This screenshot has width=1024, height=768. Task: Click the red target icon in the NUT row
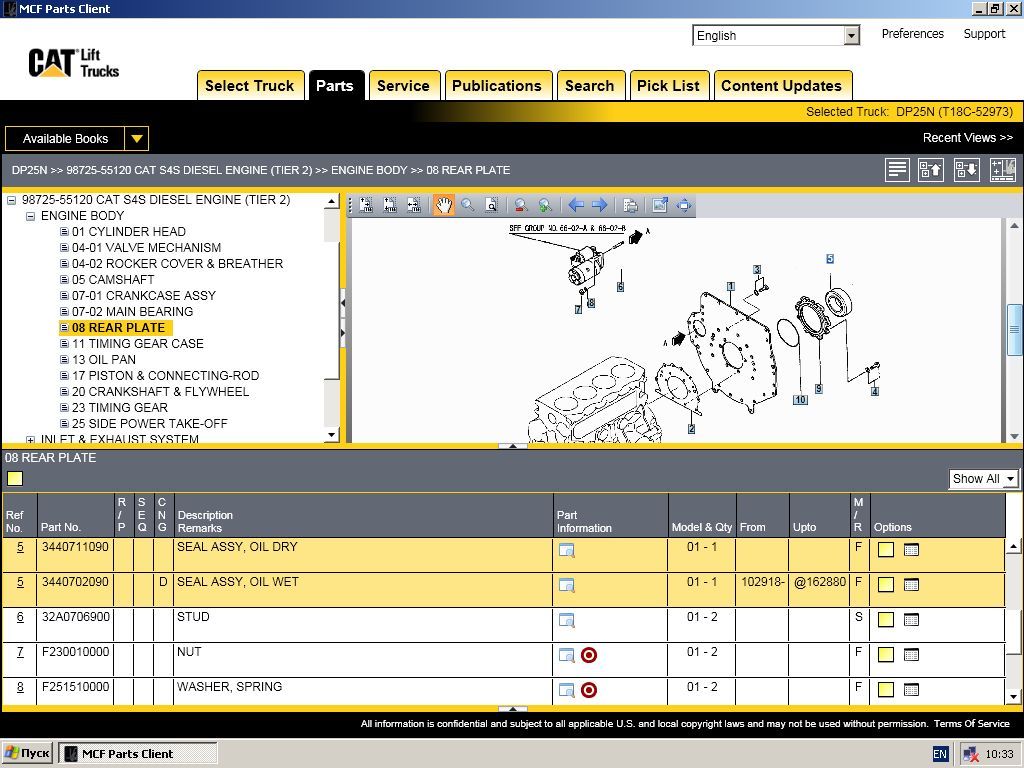[x=589, y=655]
